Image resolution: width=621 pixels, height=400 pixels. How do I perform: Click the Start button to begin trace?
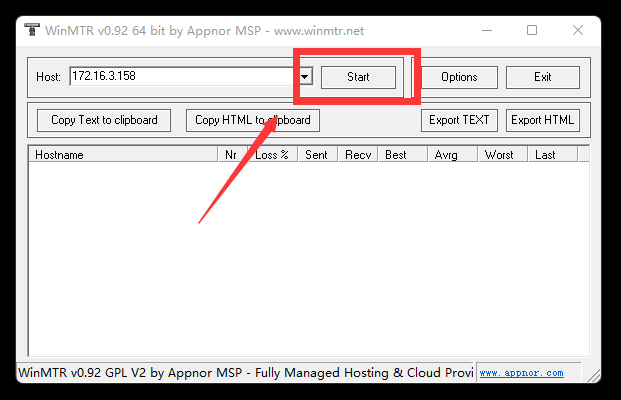click(358, 77)
